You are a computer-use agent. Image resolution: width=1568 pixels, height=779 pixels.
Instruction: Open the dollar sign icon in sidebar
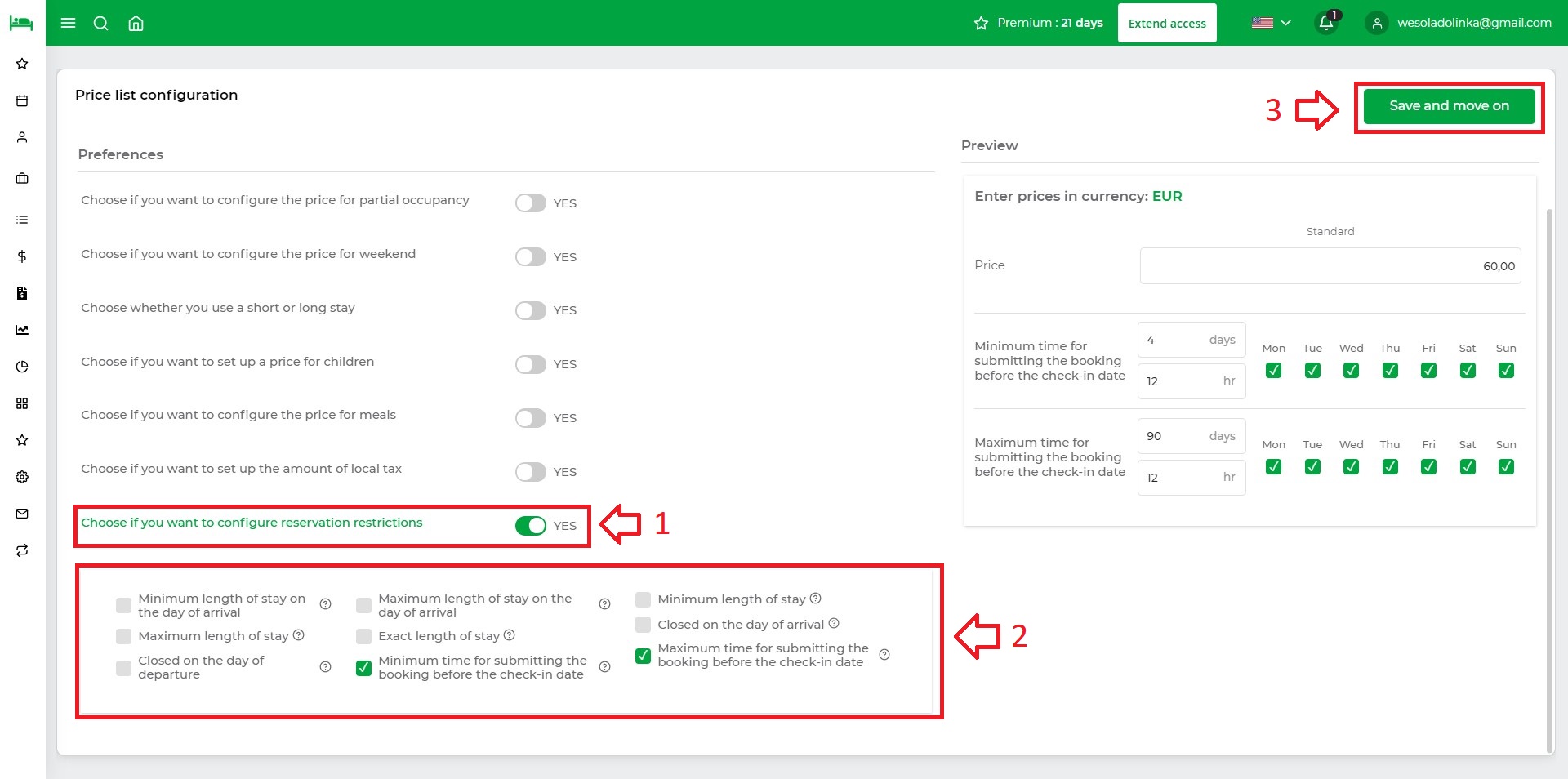(x=22, y=256)
